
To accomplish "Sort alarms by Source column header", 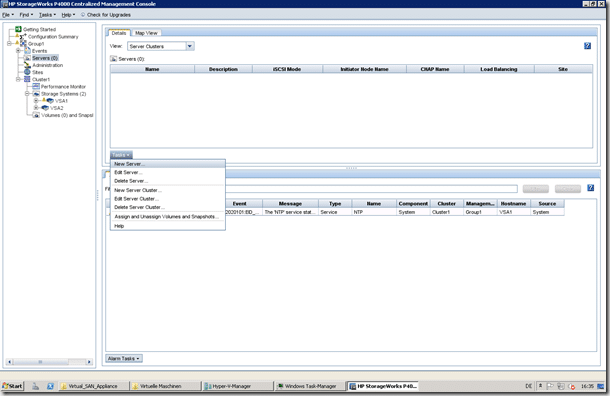I will tap(547, 203).
